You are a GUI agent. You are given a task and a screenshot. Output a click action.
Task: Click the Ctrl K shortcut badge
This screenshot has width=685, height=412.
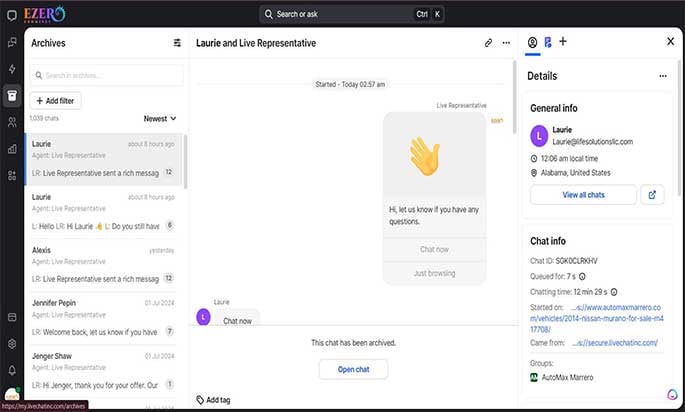[428, 14]
